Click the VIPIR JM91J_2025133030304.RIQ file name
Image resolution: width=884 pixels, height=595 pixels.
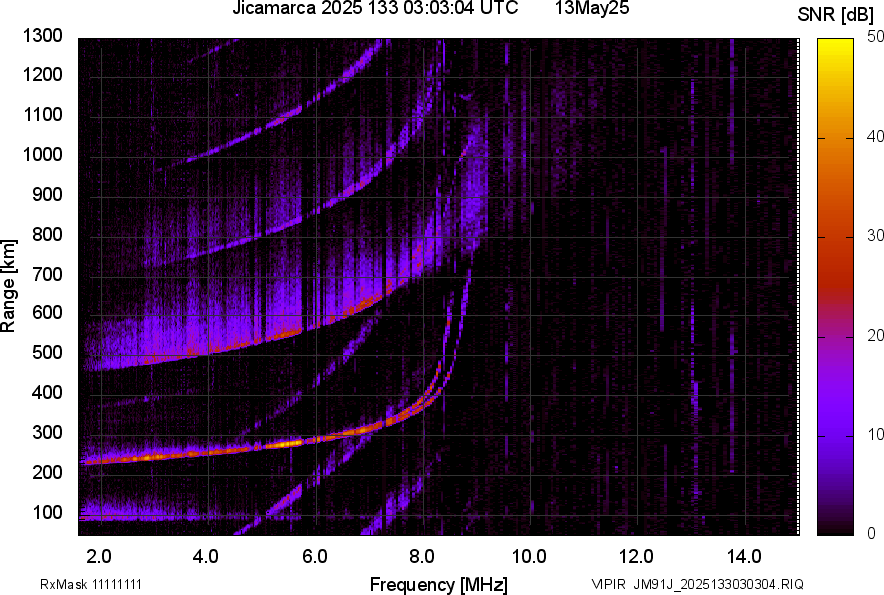coord(698,584)
